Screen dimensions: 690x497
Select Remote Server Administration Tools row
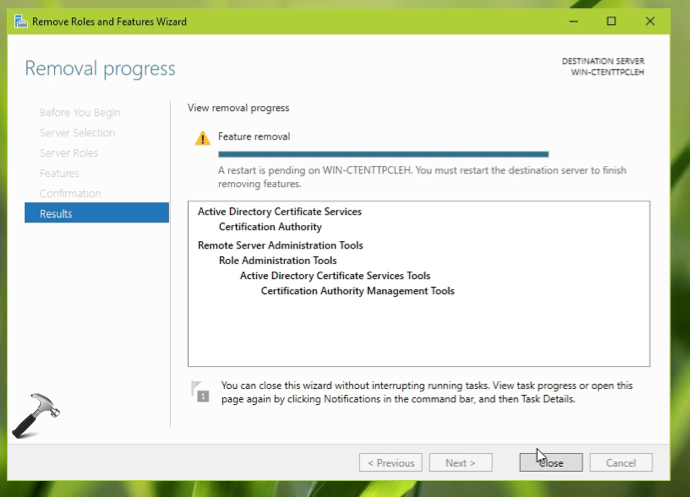280,245
